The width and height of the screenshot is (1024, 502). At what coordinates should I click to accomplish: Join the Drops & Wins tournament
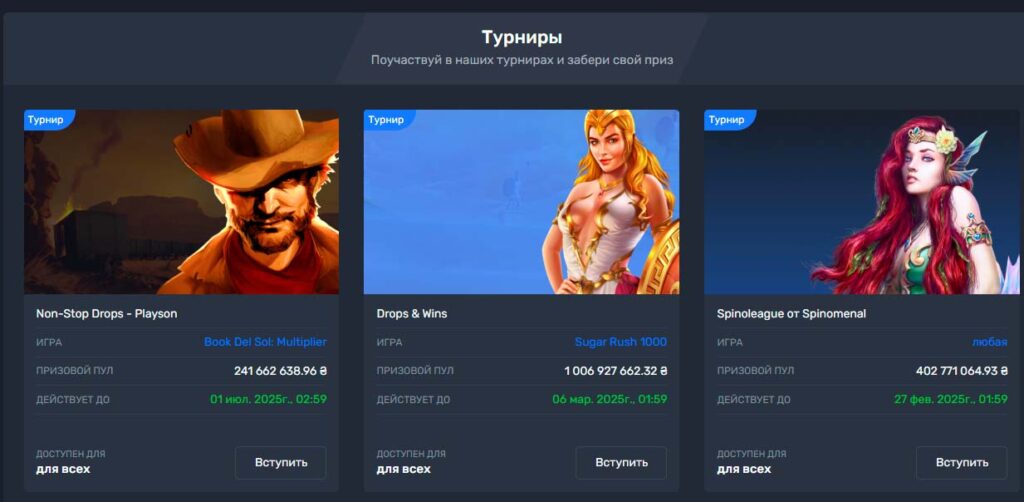[621, 463]
